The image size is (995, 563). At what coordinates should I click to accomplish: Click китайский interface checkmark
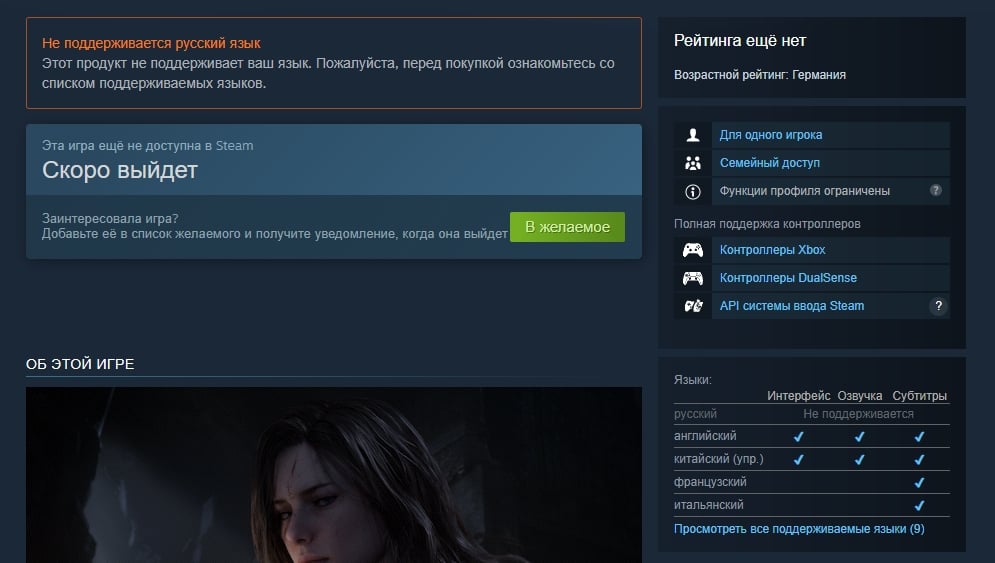(x=798, y=460)
